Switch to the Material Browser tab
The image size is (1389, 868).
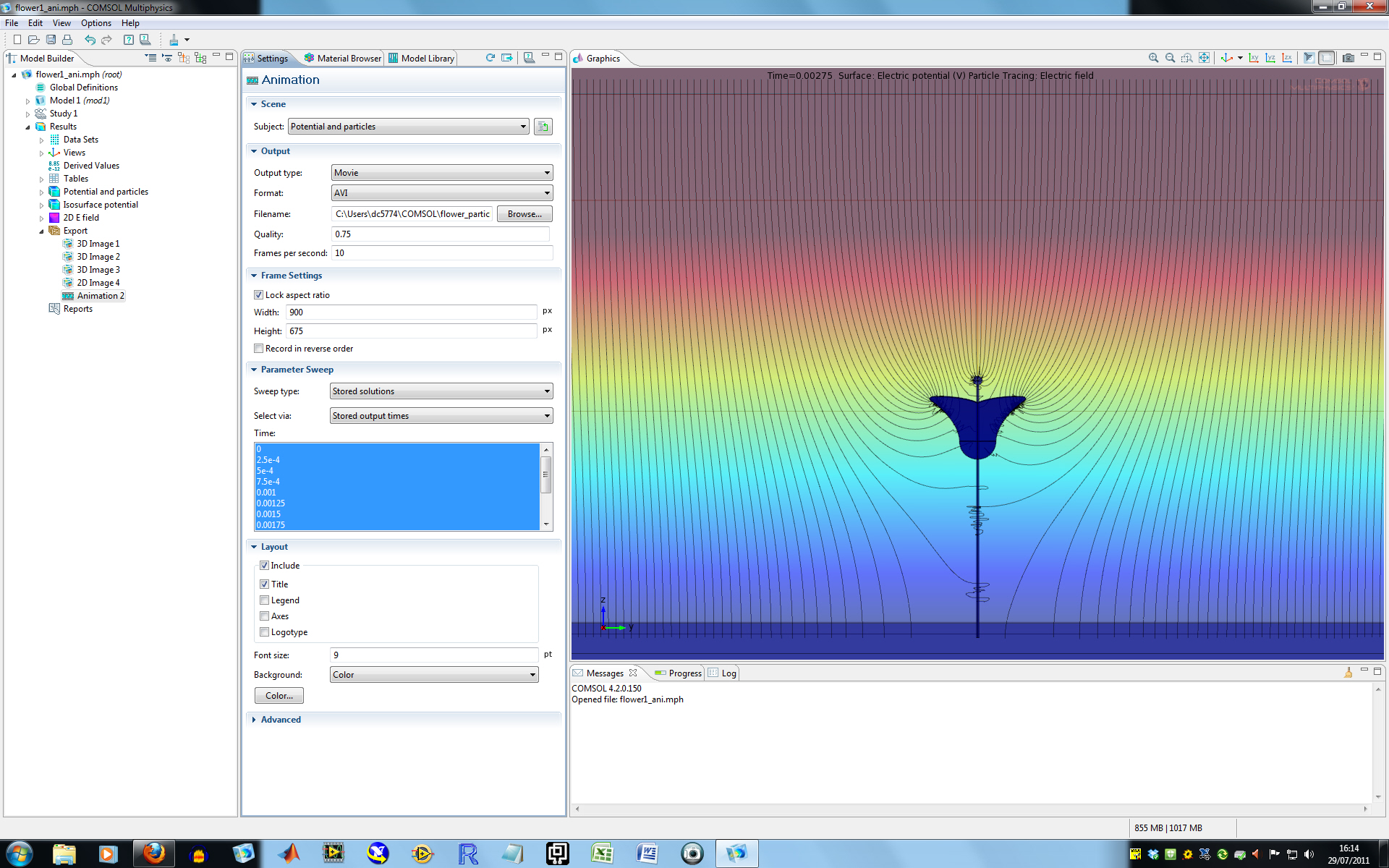(x=343, y=58)
